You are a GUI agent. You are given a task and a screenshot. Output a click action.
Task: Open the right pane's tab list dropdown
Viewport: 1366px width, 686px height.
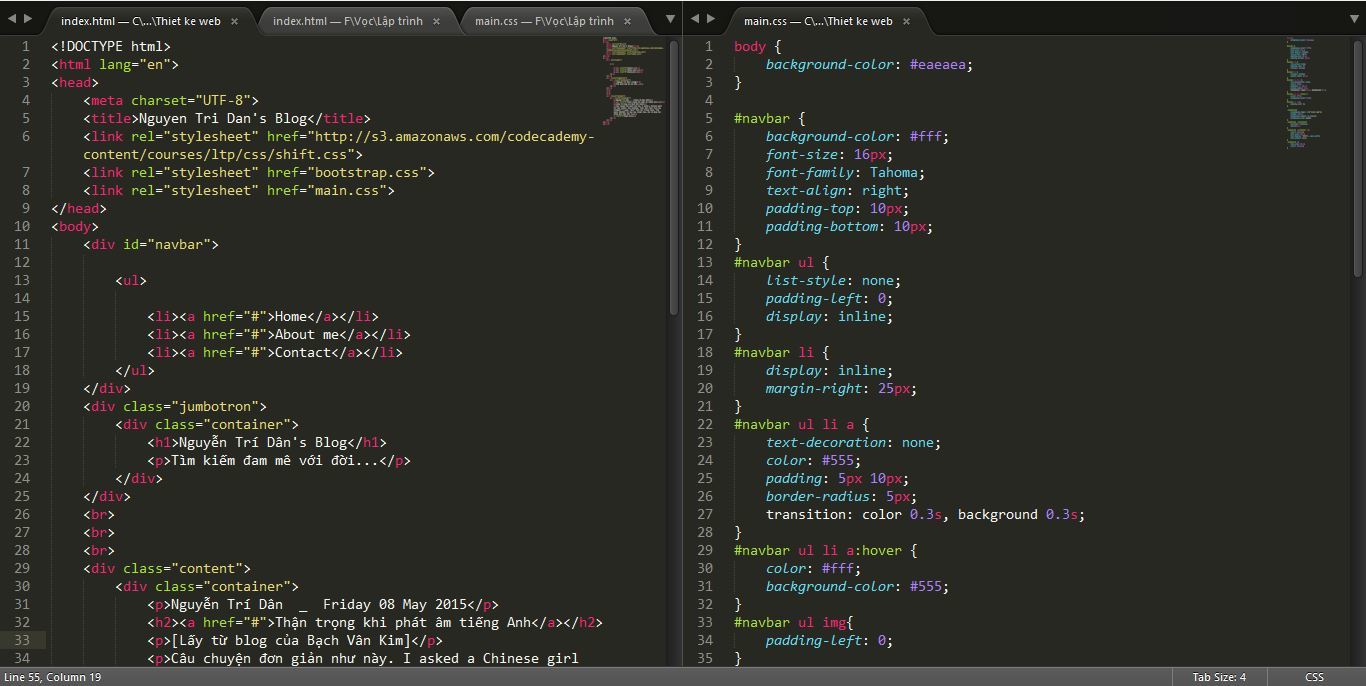click(x=1356, y=18)
